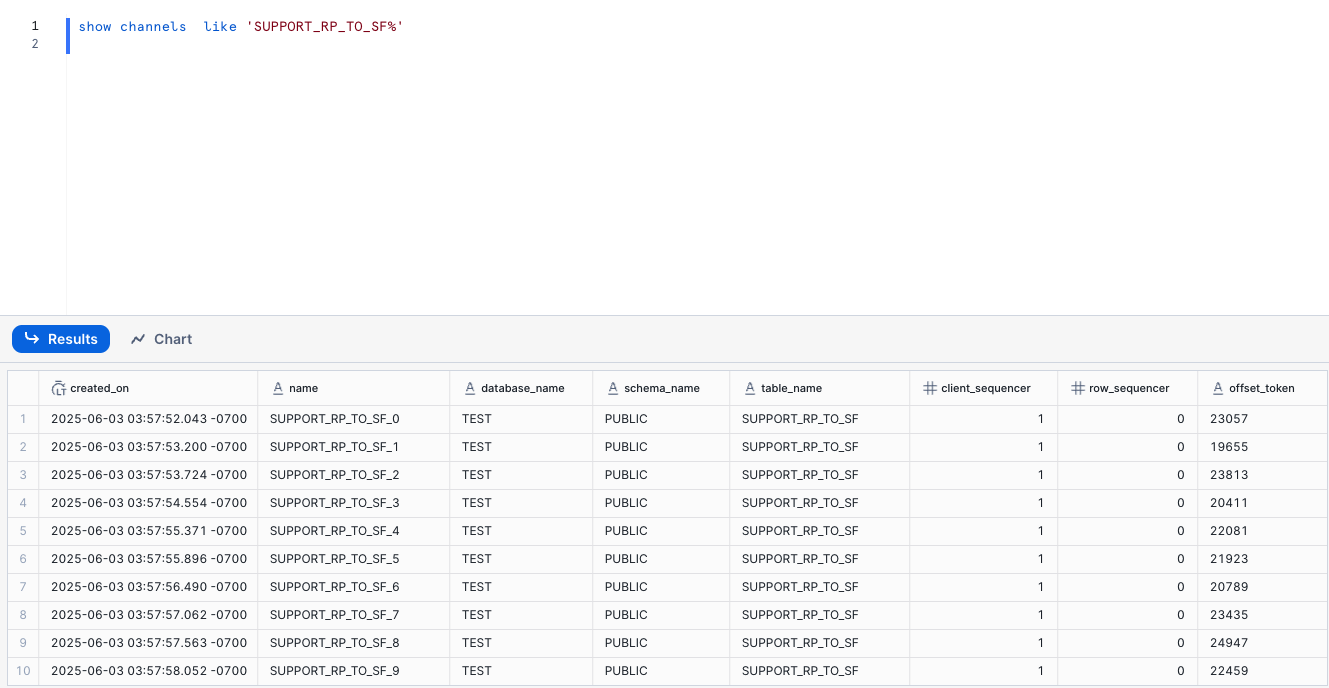Image resolution: width=1329 pixels, height=688 pixels.
Task: Click the line chart icon in the Chart tab
Action: (138, 339)
